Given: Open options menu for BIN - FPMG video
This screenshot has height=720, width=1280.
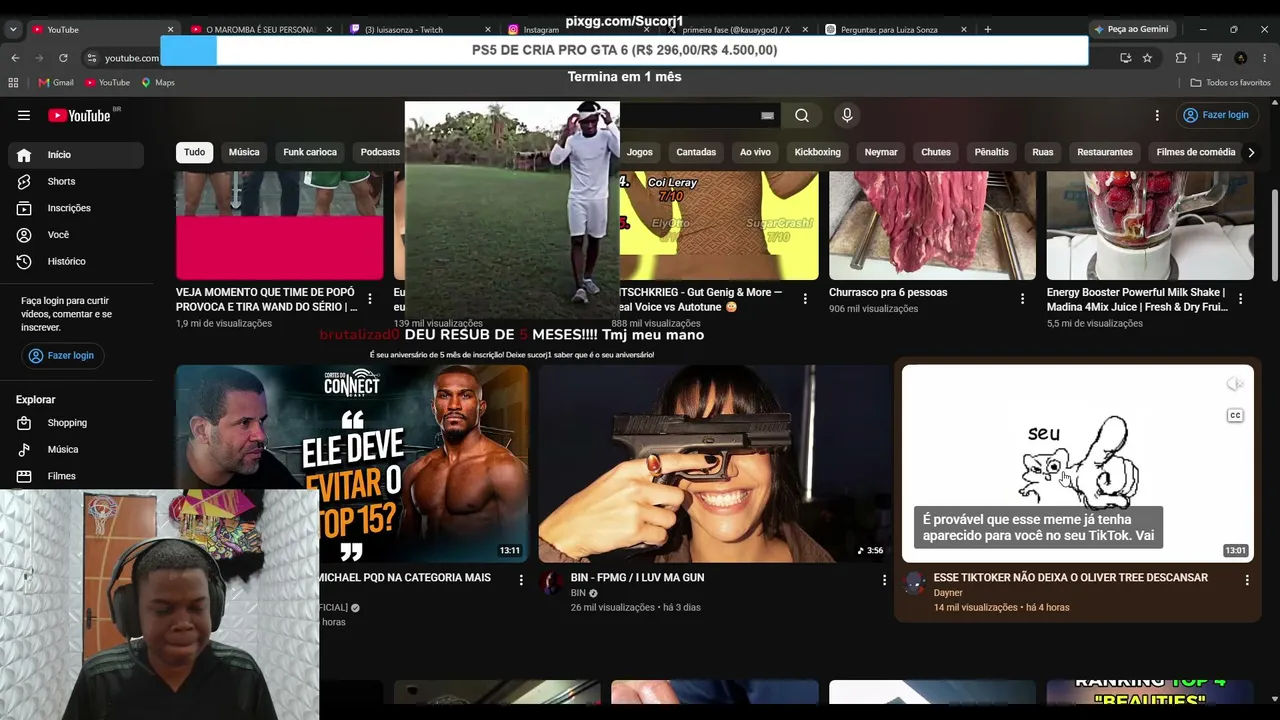Looking at the screenshot, I should [884, 579].
